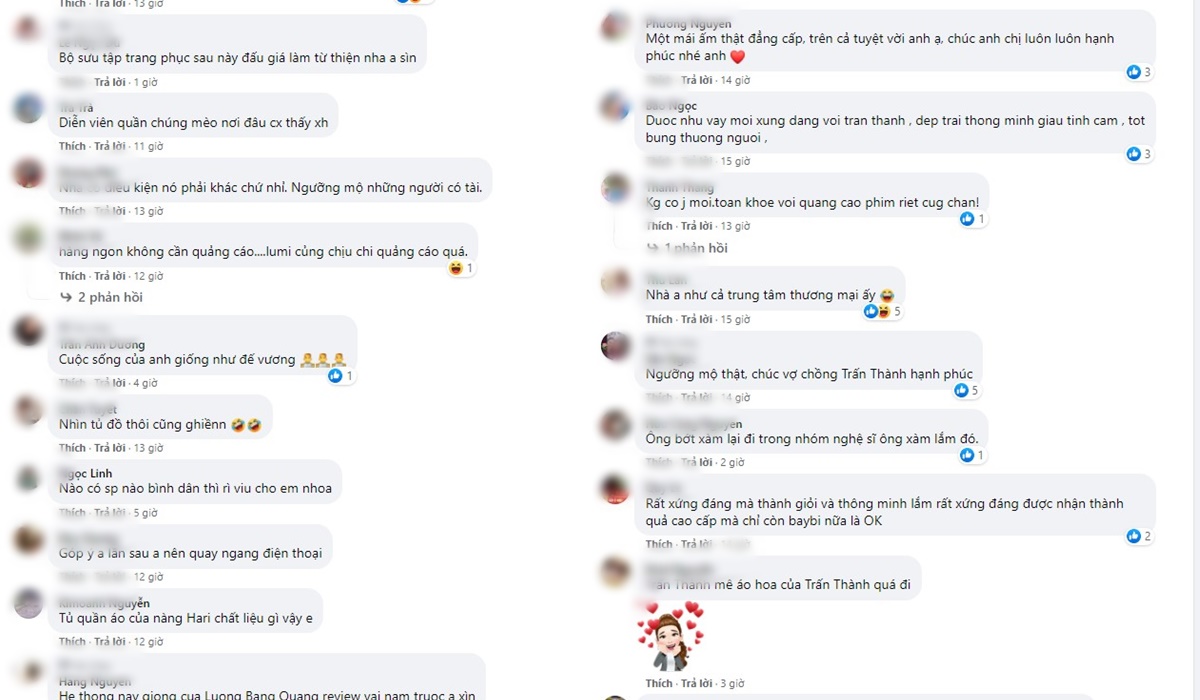Click like reaction on Phuong Nguyen's comment
Image resolution: width=1200 pixels, height=700 pixels.
click(x=1139, y=72)
